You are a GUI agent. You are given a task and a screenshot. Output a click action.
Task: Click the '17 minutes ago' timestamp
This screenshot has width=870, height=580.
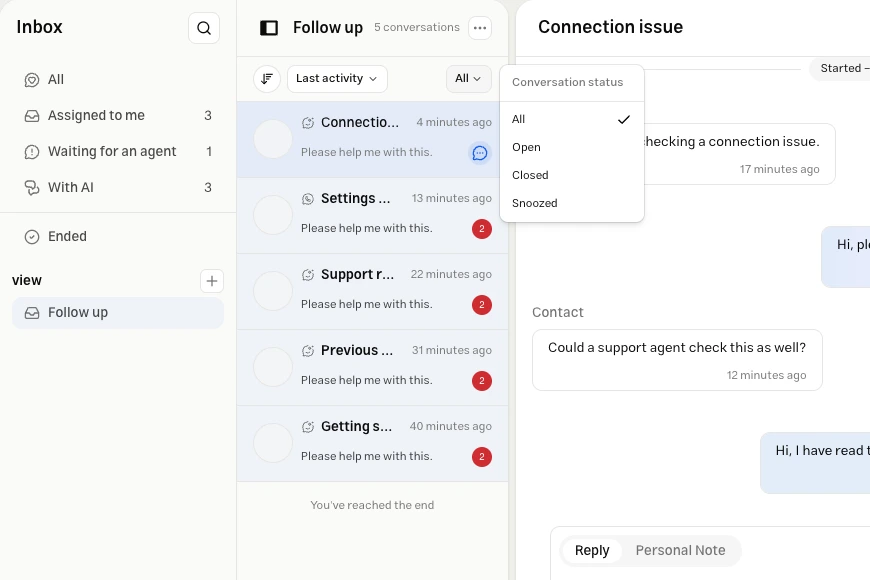pos(779,170)
